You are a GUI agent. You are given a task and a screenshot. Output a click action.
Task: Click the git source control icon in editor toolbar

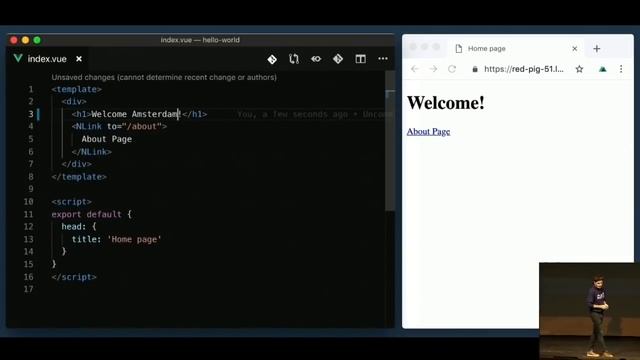click(272, 59)
